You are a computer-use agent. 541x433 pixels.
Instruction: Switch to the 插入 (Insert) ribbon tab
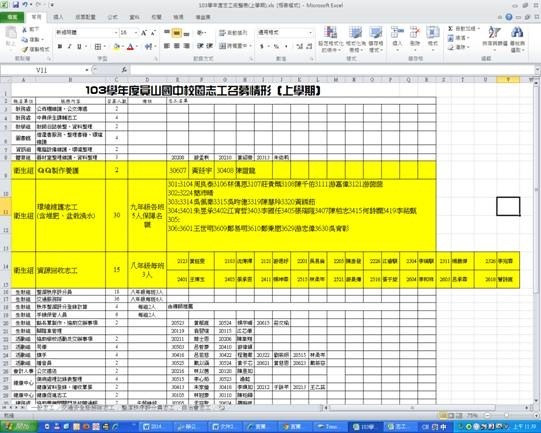58,17
